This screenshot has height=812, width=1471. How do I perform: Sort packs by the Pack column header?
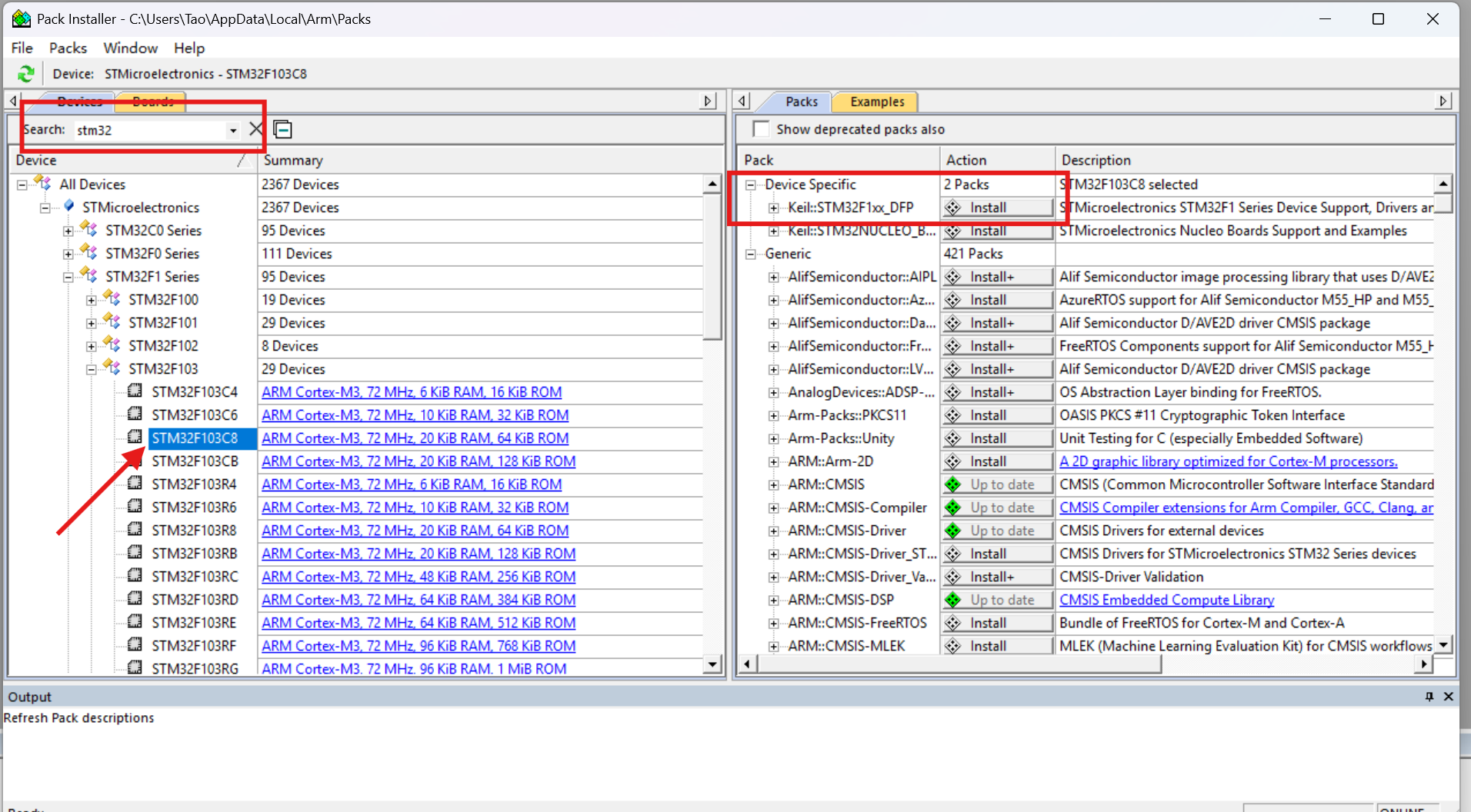[838, 160]
